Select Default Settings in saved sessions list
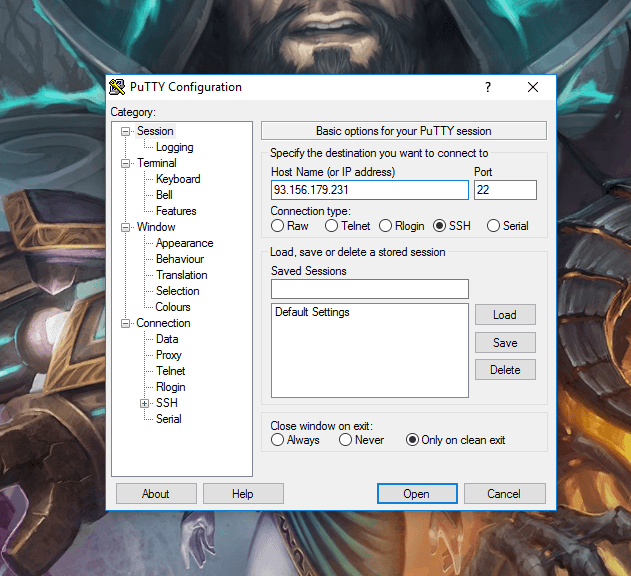Screen dimensions: 631x576 point(312,312)
